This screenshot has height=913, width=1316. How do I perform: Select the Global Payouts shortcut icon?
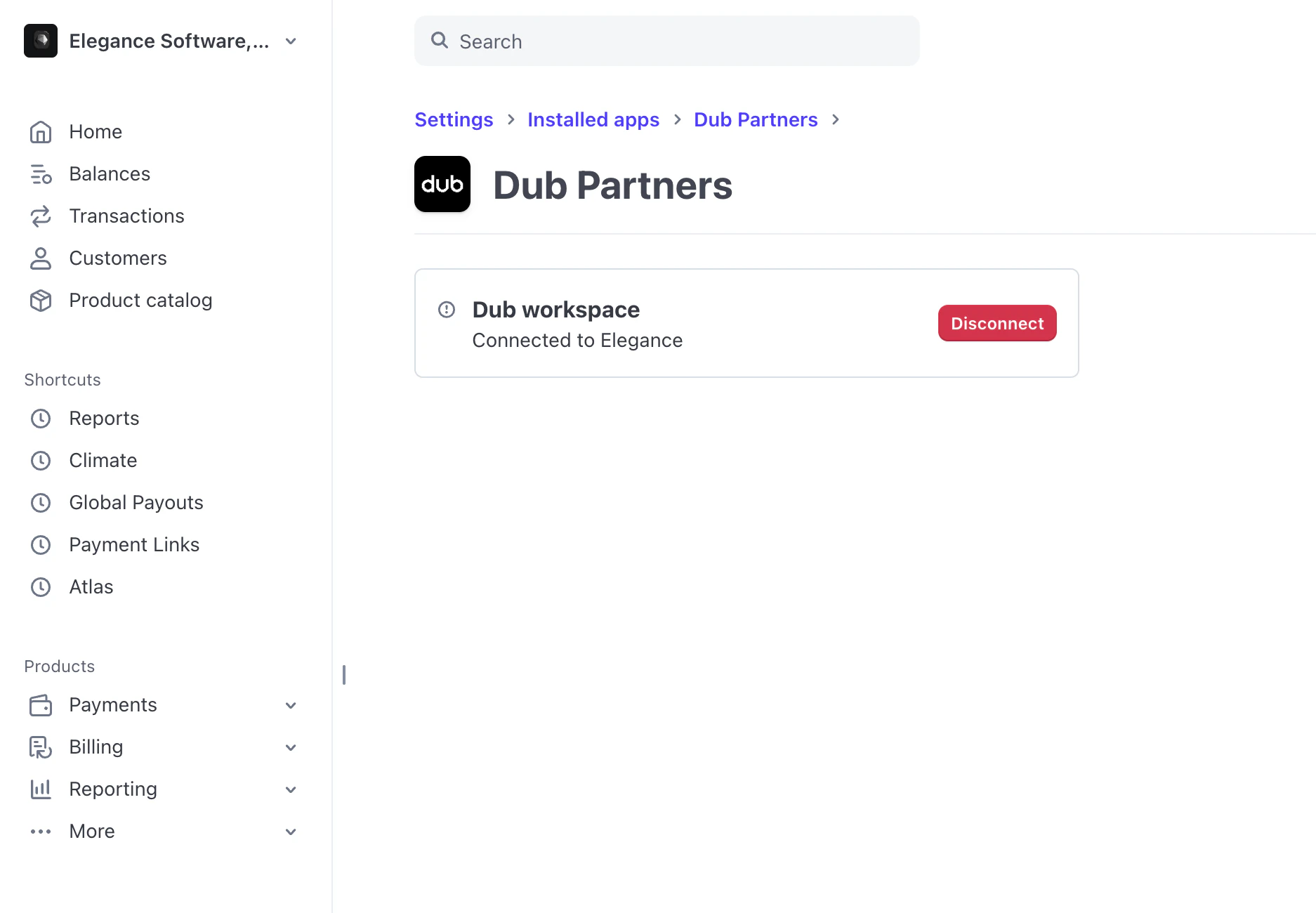click(41, 502)
